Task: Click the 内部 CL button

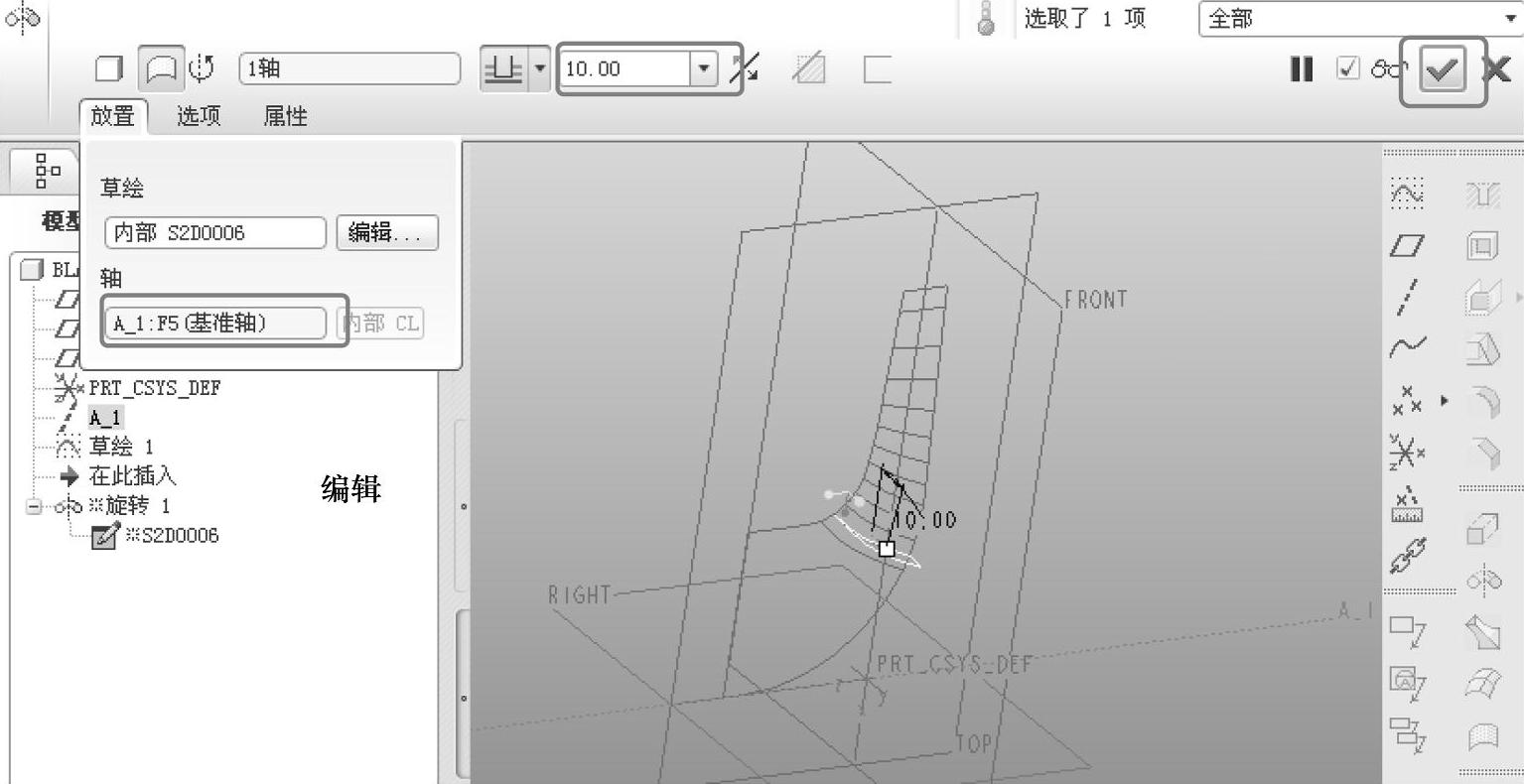Action: coord(381,324)
